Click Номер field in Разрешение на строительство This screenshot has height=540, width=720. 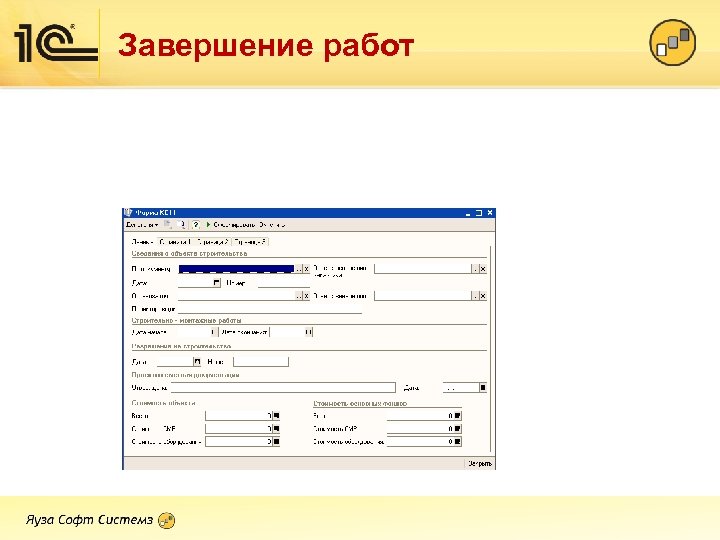[261, 362]
